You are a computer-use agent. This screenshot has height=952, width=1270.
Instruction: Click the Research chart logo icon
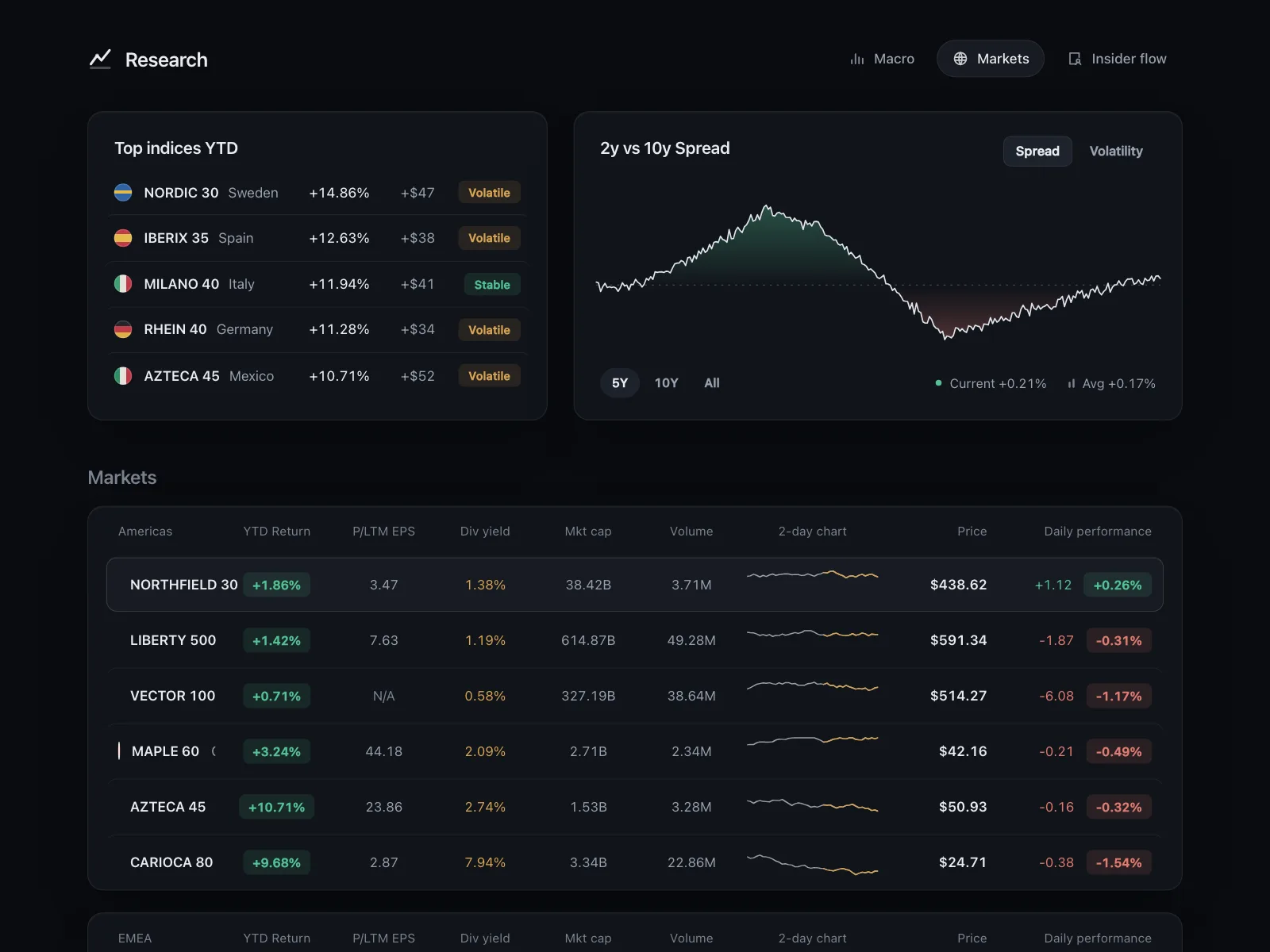pyautogui.click(x=100, y=59)
